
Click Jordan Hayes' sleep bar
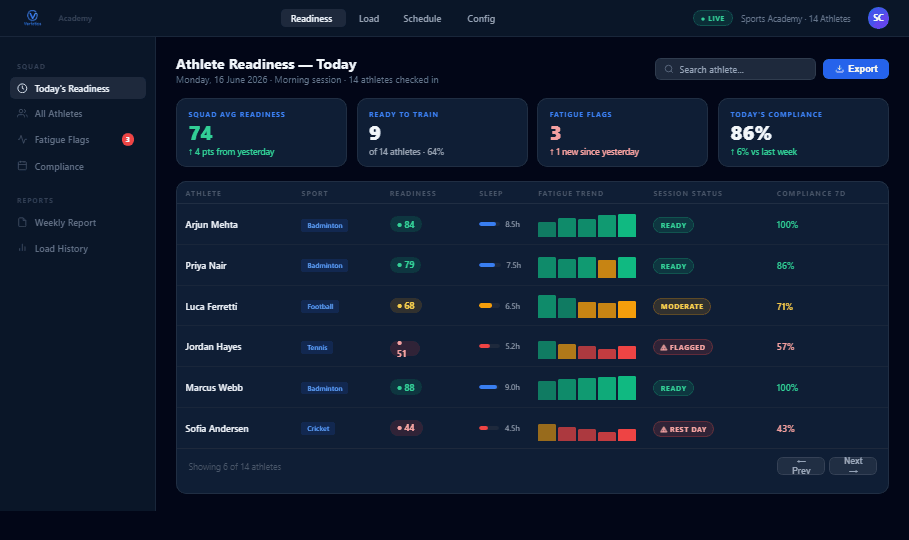(489, 346)
